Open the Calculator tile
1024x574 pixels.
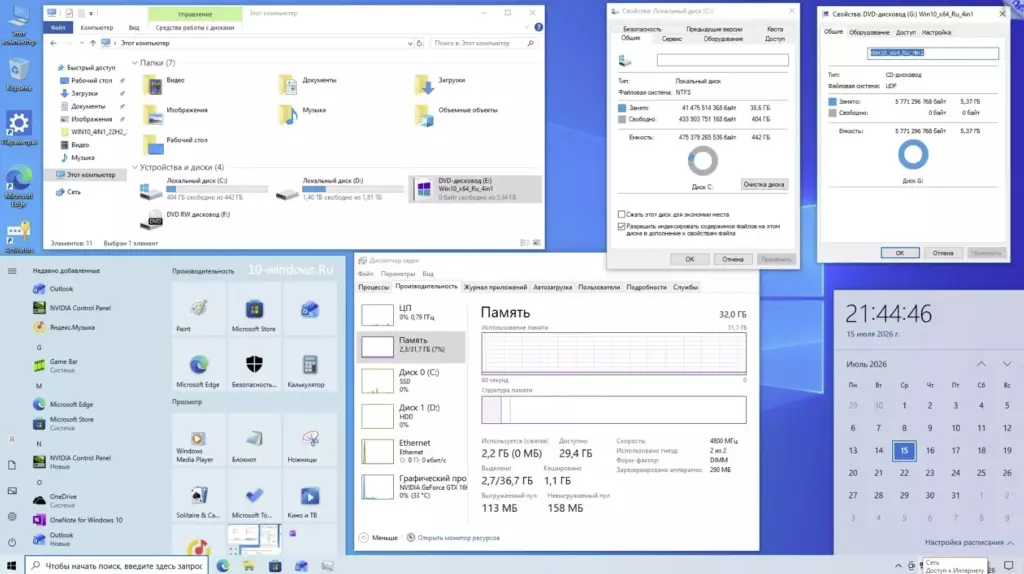click(310, 365)
